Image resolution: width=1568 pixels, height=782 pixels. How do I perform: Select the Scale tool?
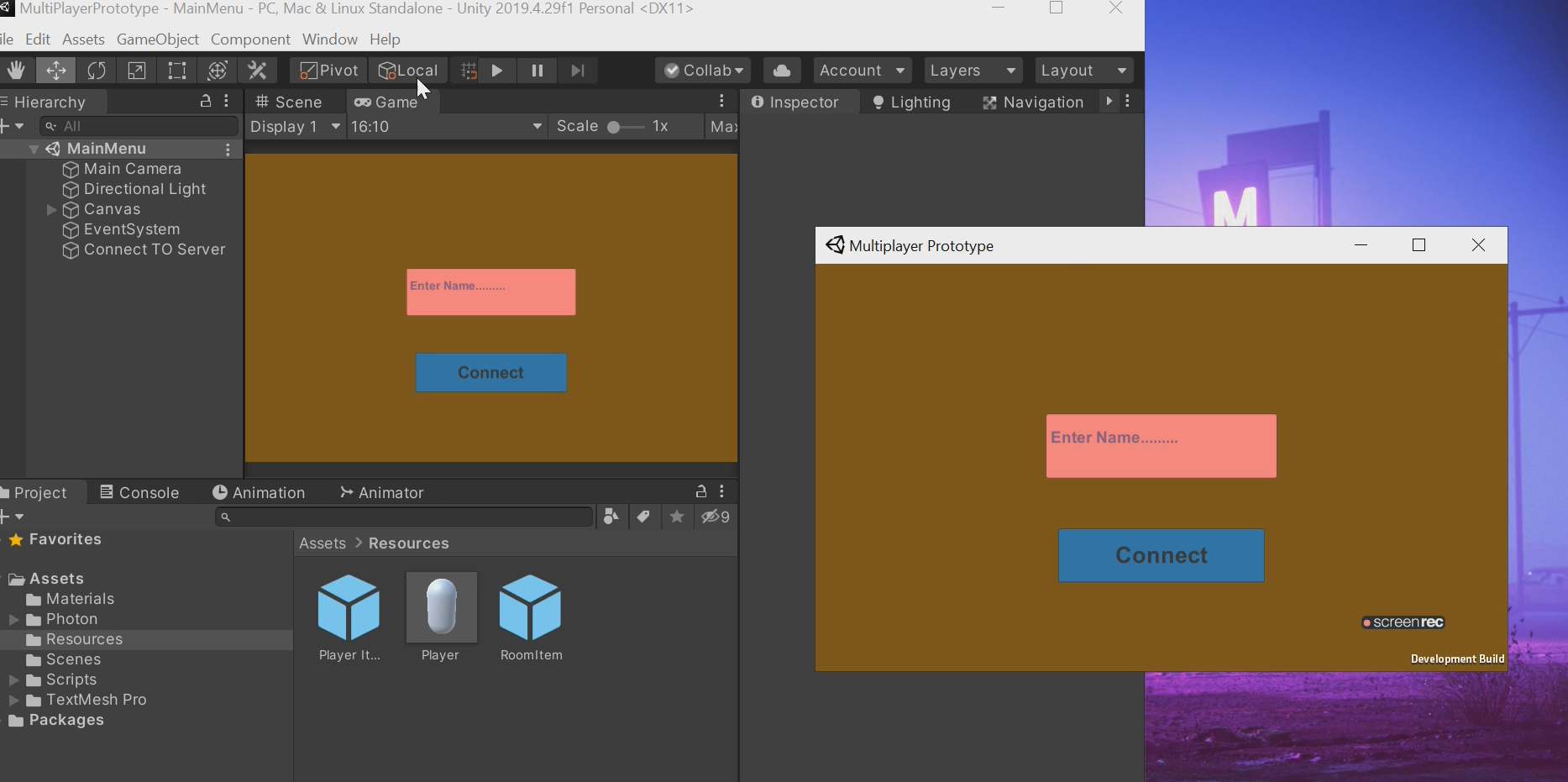click(x=137, y=71)
